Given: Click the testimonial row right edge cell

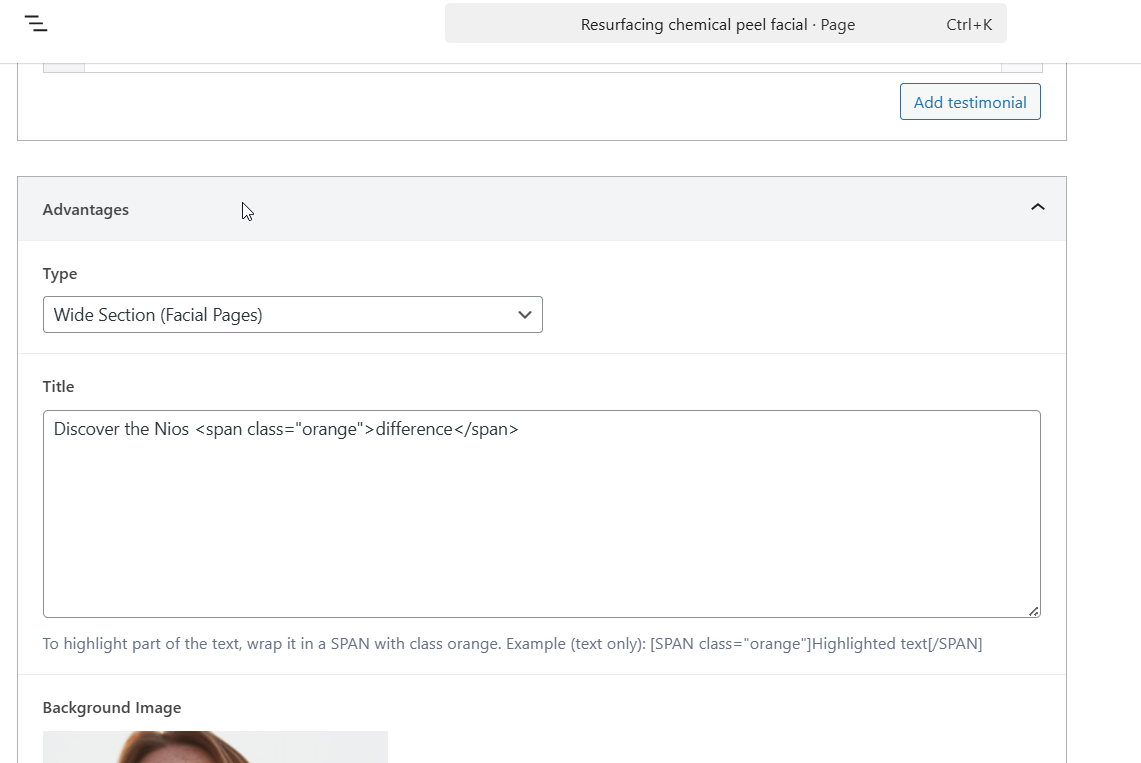Looking at the screenshot, I should (1022, 68).
